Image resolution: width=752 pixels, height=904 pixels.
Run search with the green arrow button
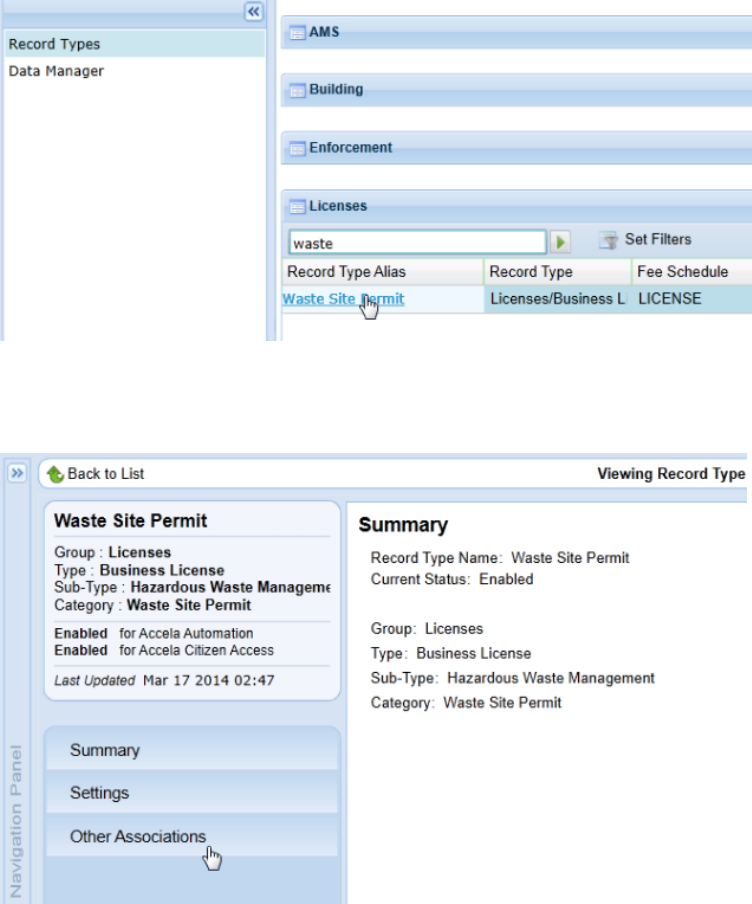click(x=560, y=242)
